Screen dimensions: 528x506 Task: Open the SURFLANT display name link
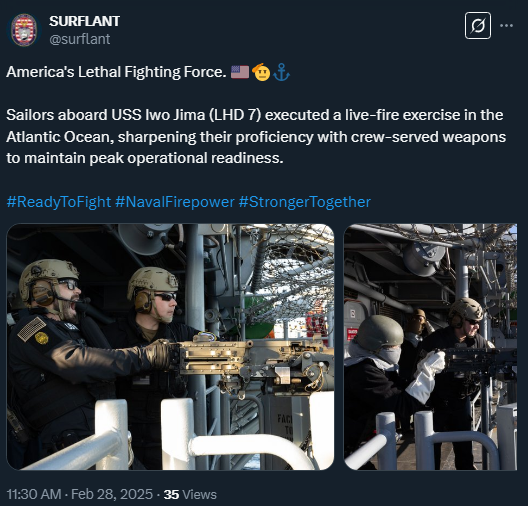84,21
